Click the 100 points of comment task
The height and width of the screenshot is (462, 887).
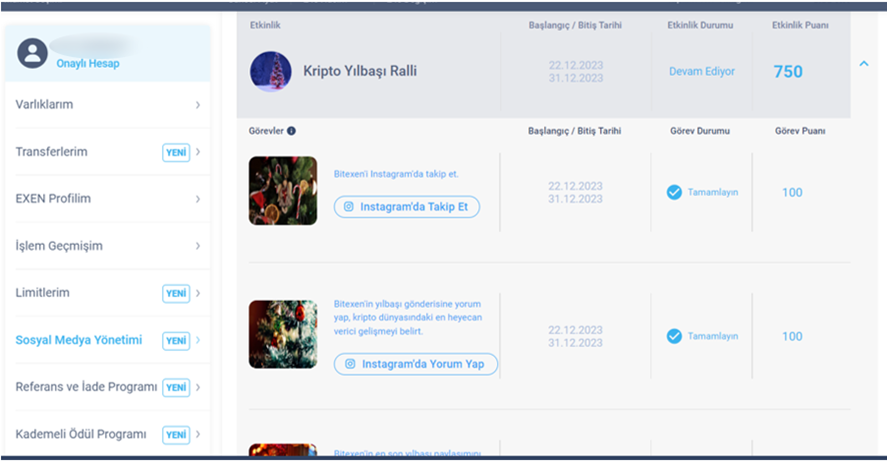[792, 336]
